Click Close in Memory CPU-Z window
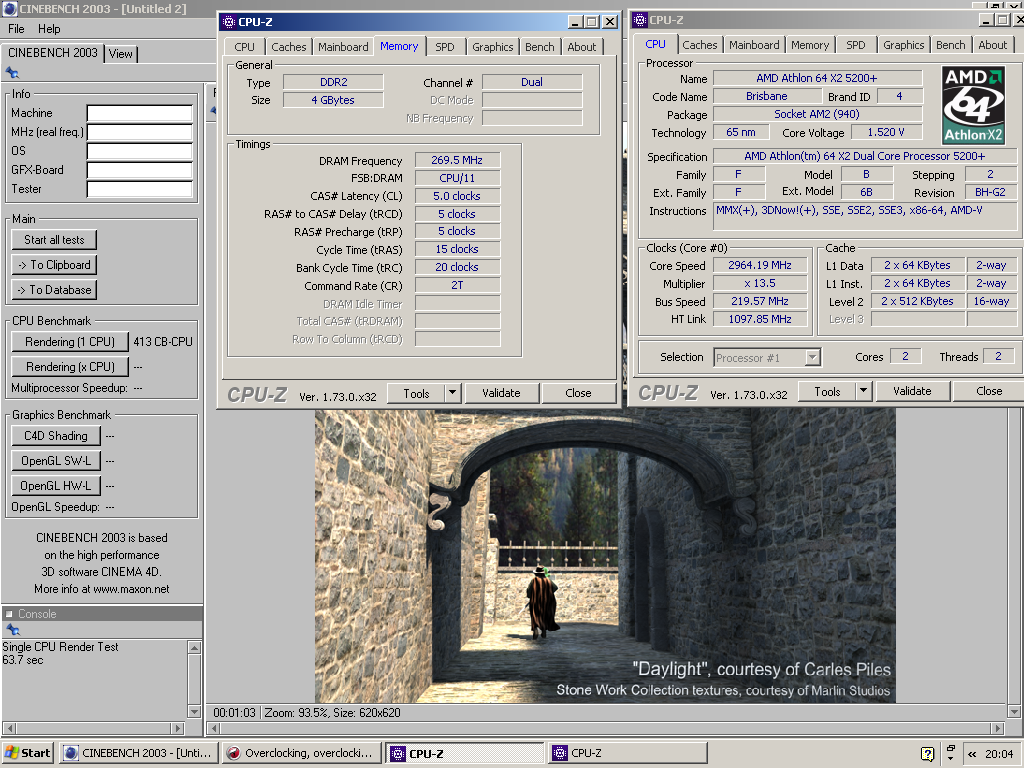This screenshot has width=1024, height=768. click(x=579, y=393)
